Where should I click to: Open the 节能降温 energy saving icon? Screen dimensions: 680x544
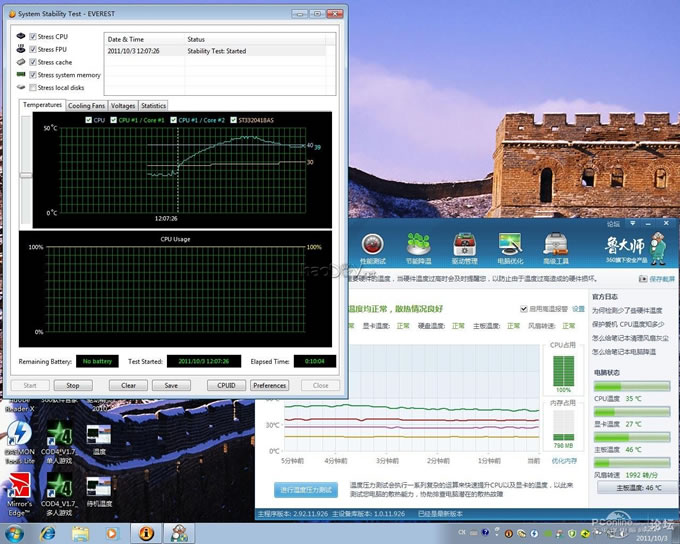click(419, 245)
